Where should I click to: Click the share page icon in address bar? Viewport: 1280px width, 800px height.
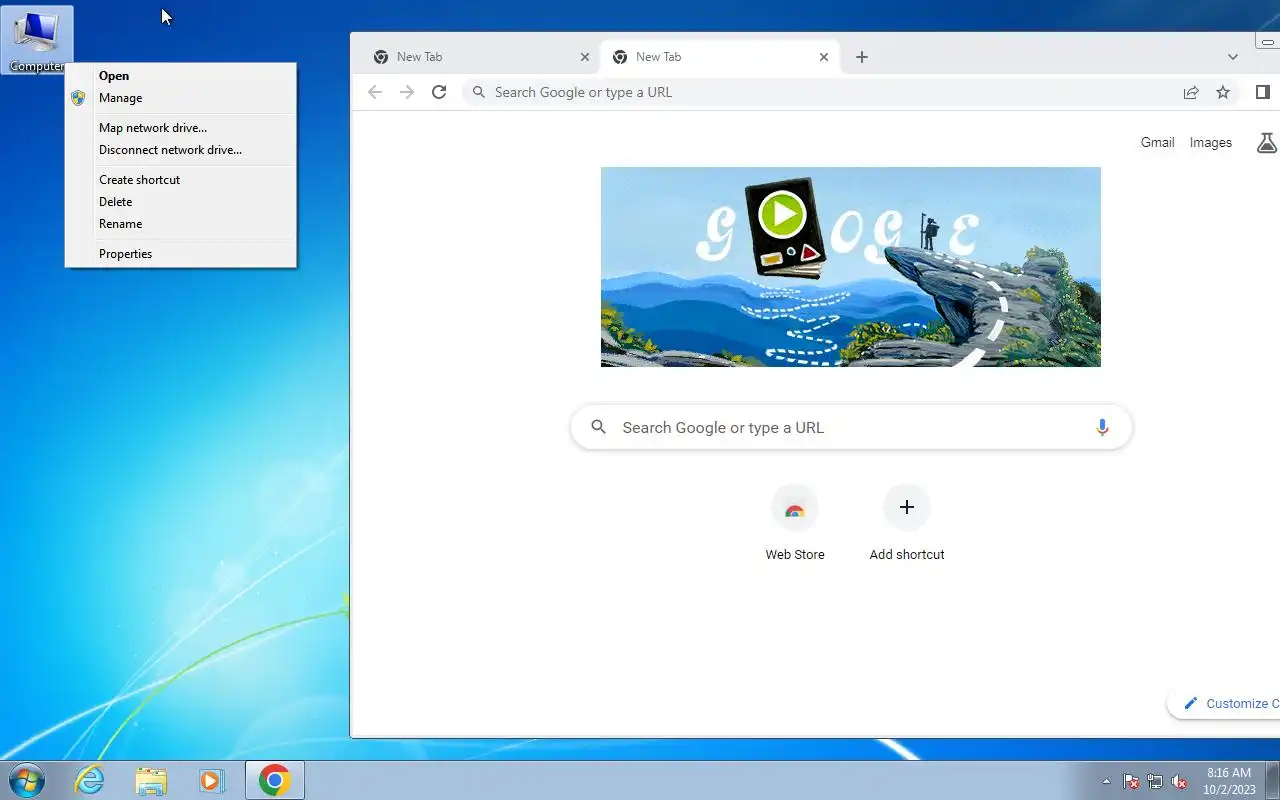1190,92
